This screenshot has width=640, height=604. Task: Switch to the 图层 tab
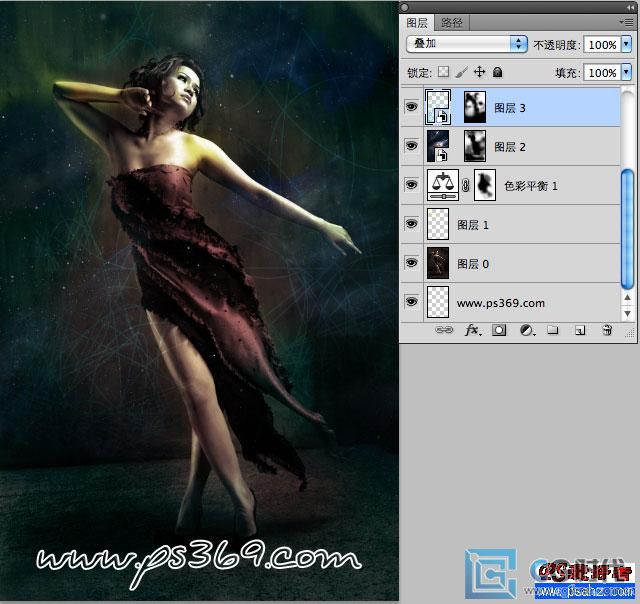tap(417, 22)
